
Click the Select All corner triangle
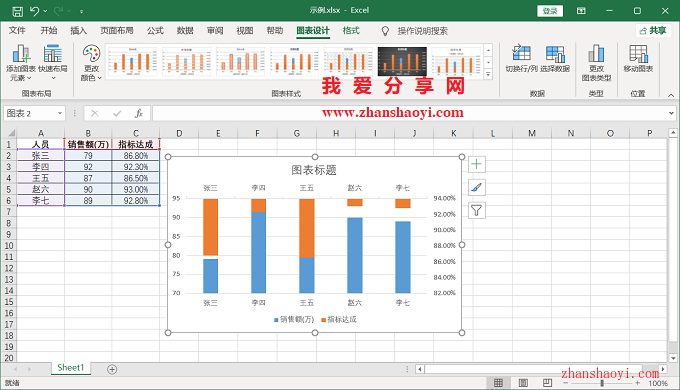(x=11, y=133)
